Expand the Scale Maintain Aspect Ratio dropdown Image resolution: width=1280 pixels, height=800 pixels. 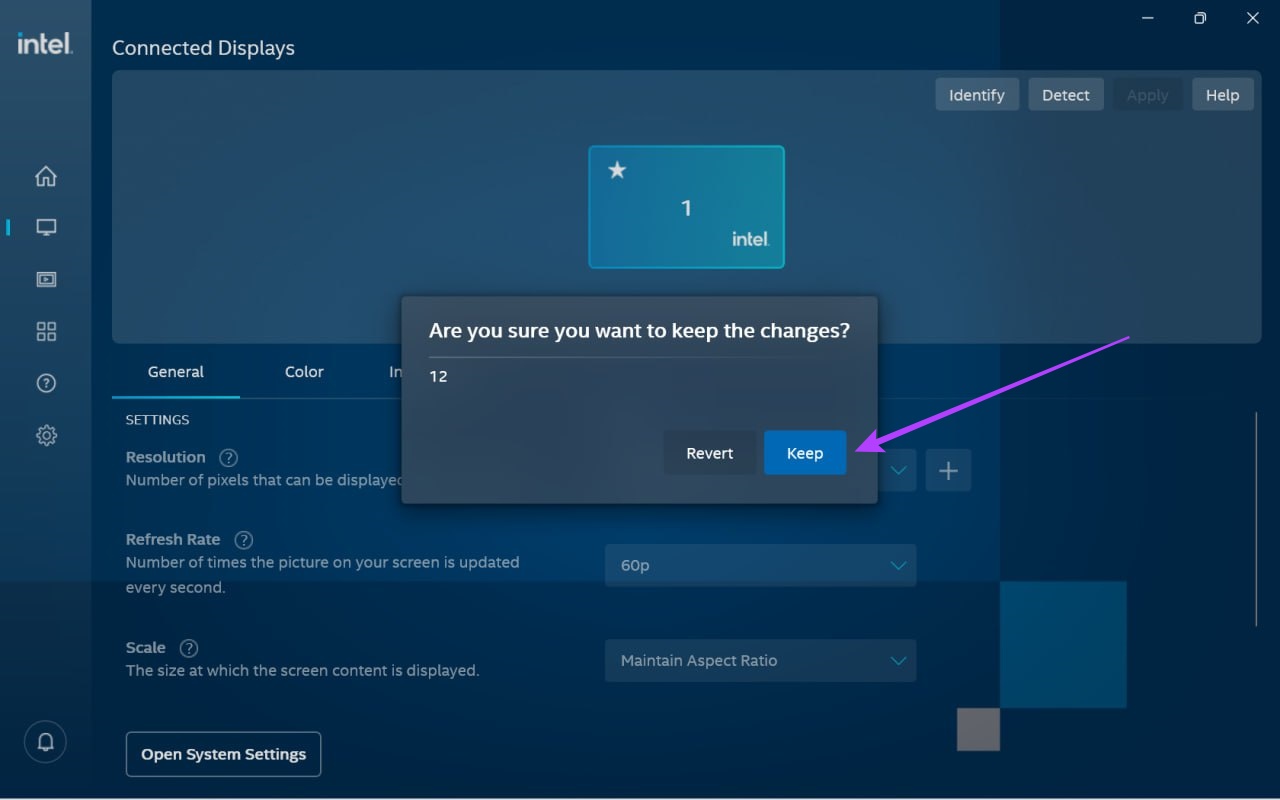click(760, 660)
